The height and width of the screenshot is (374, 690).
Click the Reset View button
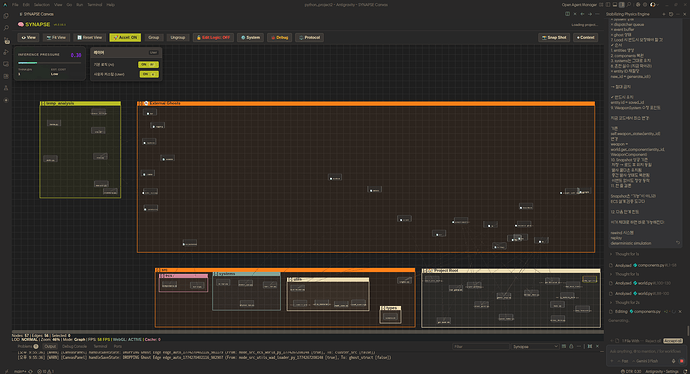pyautogui.click(x=90, y=37)
